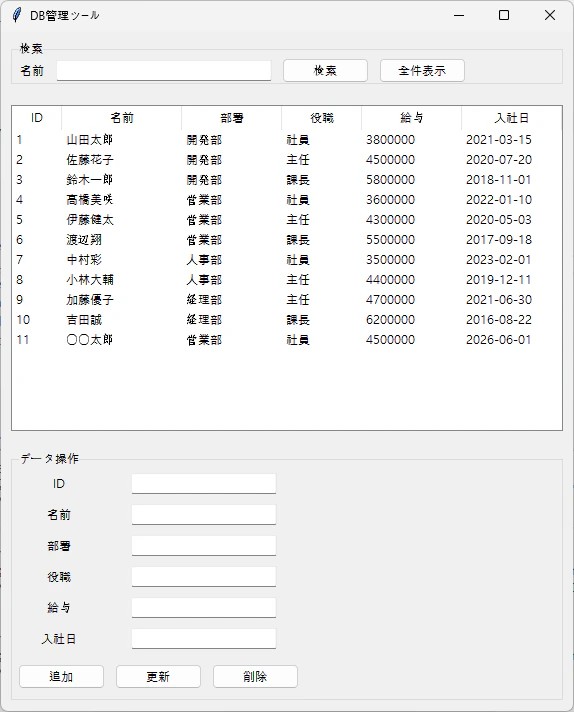The width and height of the screenshot is (574, 712).
Task: Click hire date 2026-06-01
Action: (499, 340)
